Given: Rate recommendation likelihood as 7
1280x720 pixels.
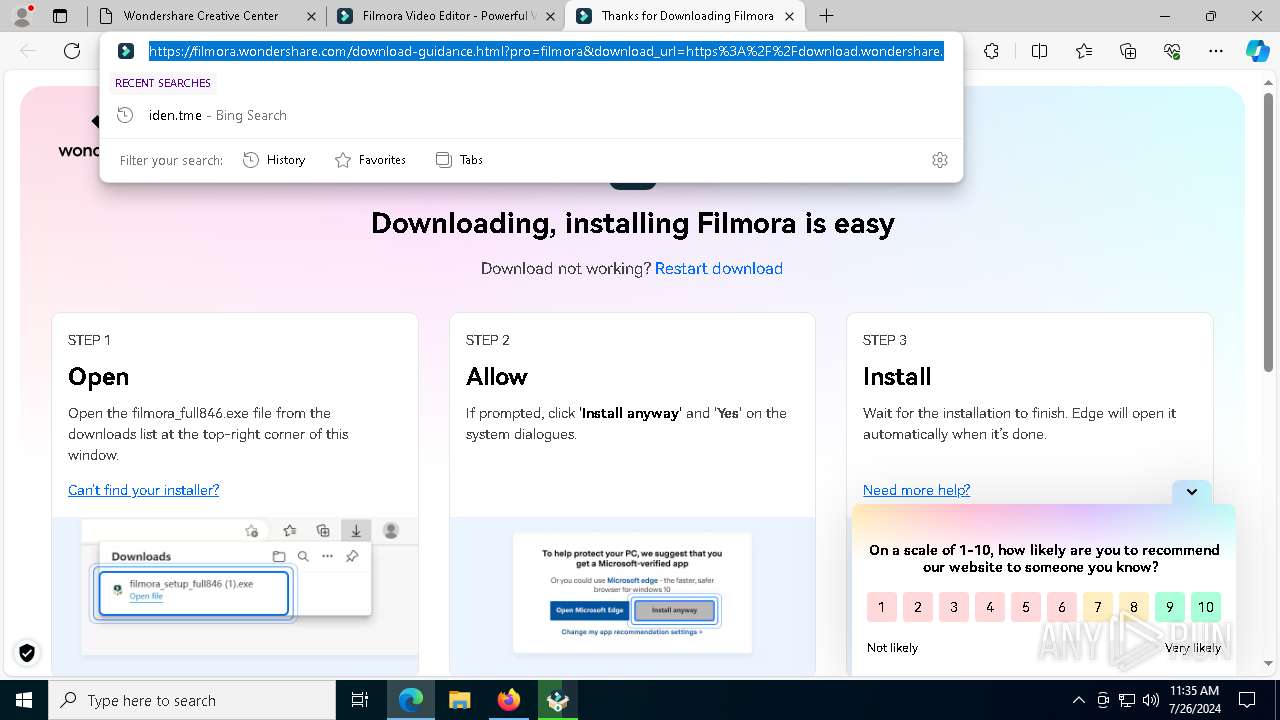Looking at the screenshot, I should coord(1097,607).
